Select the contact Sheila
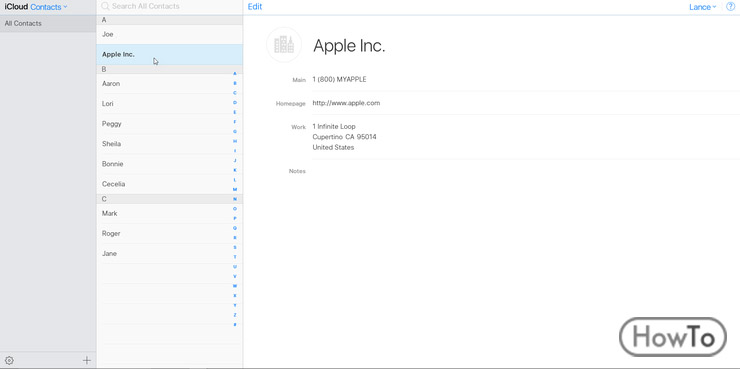The height and width of the screenshot is (369, 740). (170, 143)
